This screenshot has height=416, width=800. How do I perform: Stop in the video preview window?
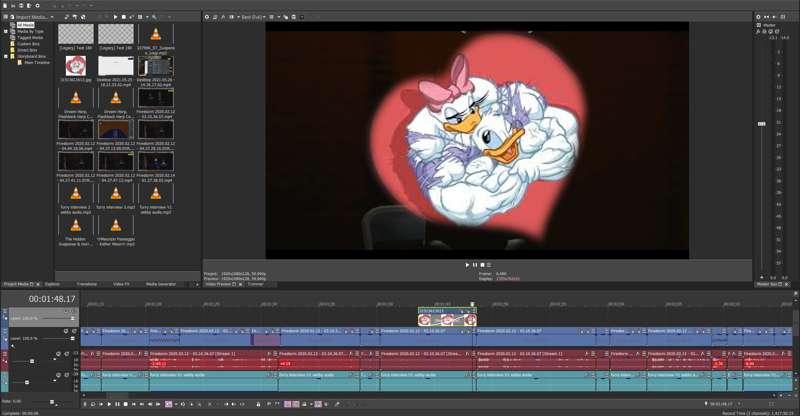click(x=482, y=265)
